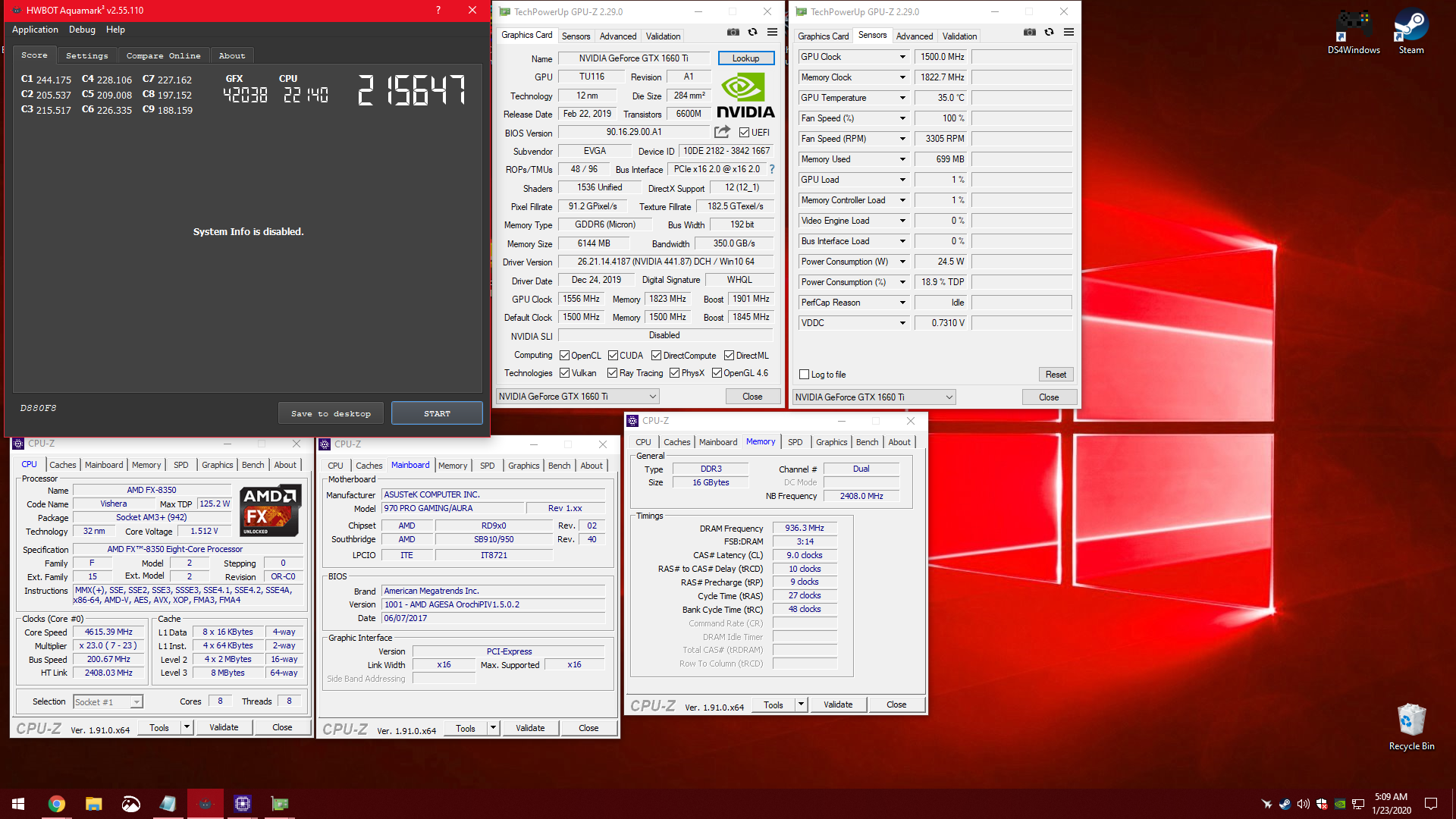The height and width of the screenshot is (819, 1456).
Task: Toggle the PhysX checkbox
Action: point(675,373)
